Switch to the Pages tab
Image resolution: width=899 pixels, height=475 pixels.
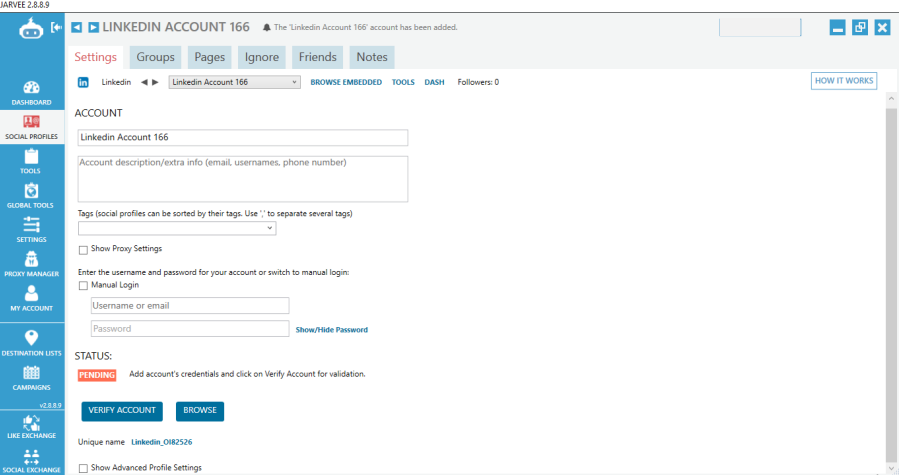[209, 57]
